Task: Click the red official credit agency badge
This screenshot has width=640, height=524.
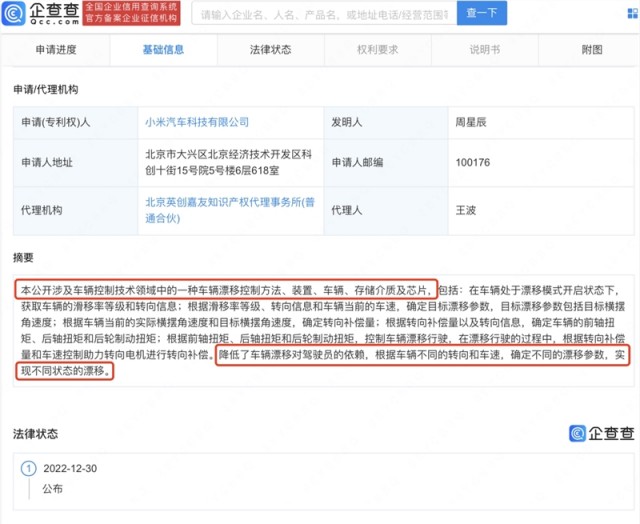Action: click(x=131, y=13)
